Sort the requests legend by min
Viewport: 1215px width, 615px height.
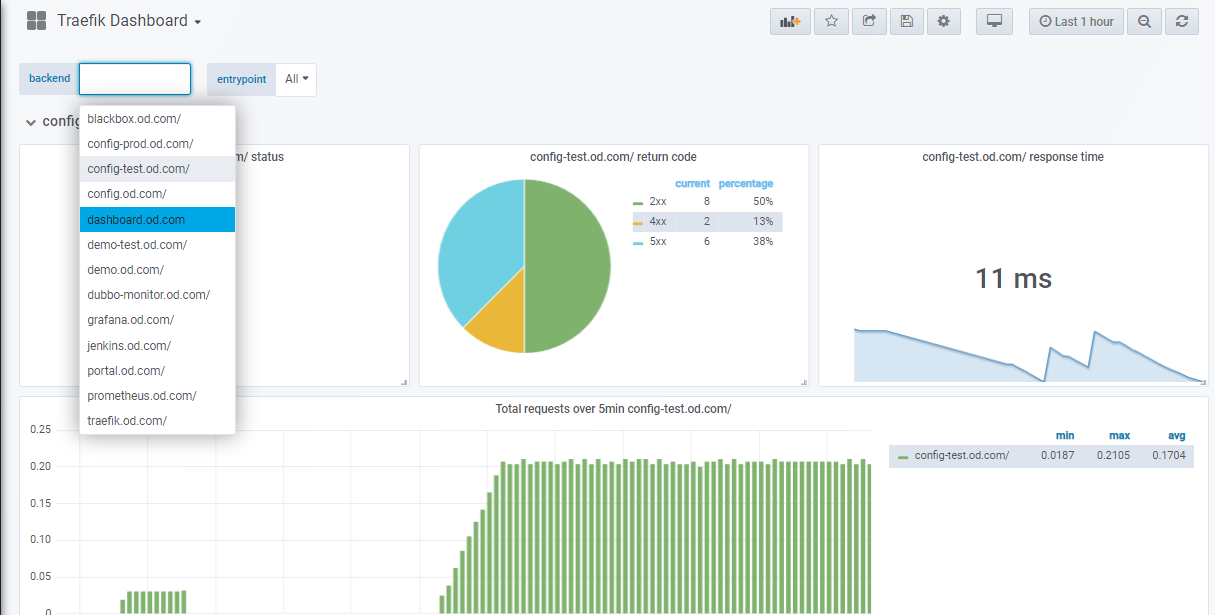coord(1065,436)
